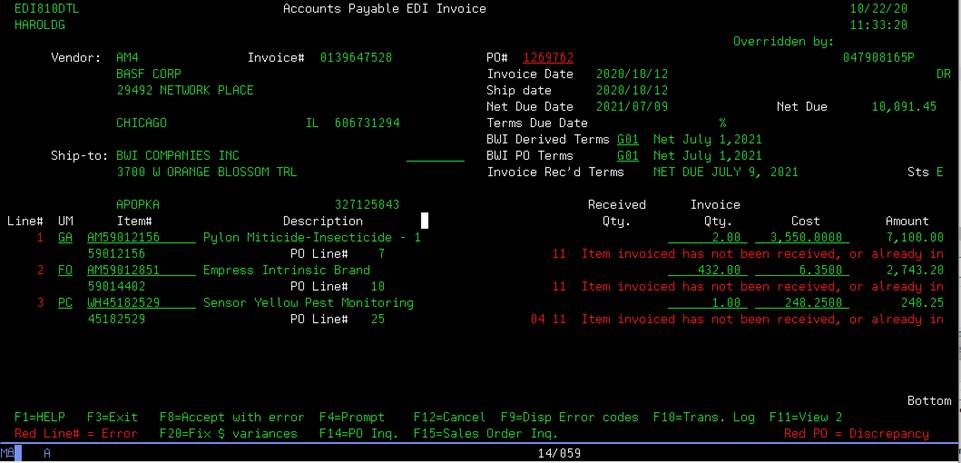961x463 pixels.
Task: Choose F20=Fix $ variances
Action: tap(228, 434)
